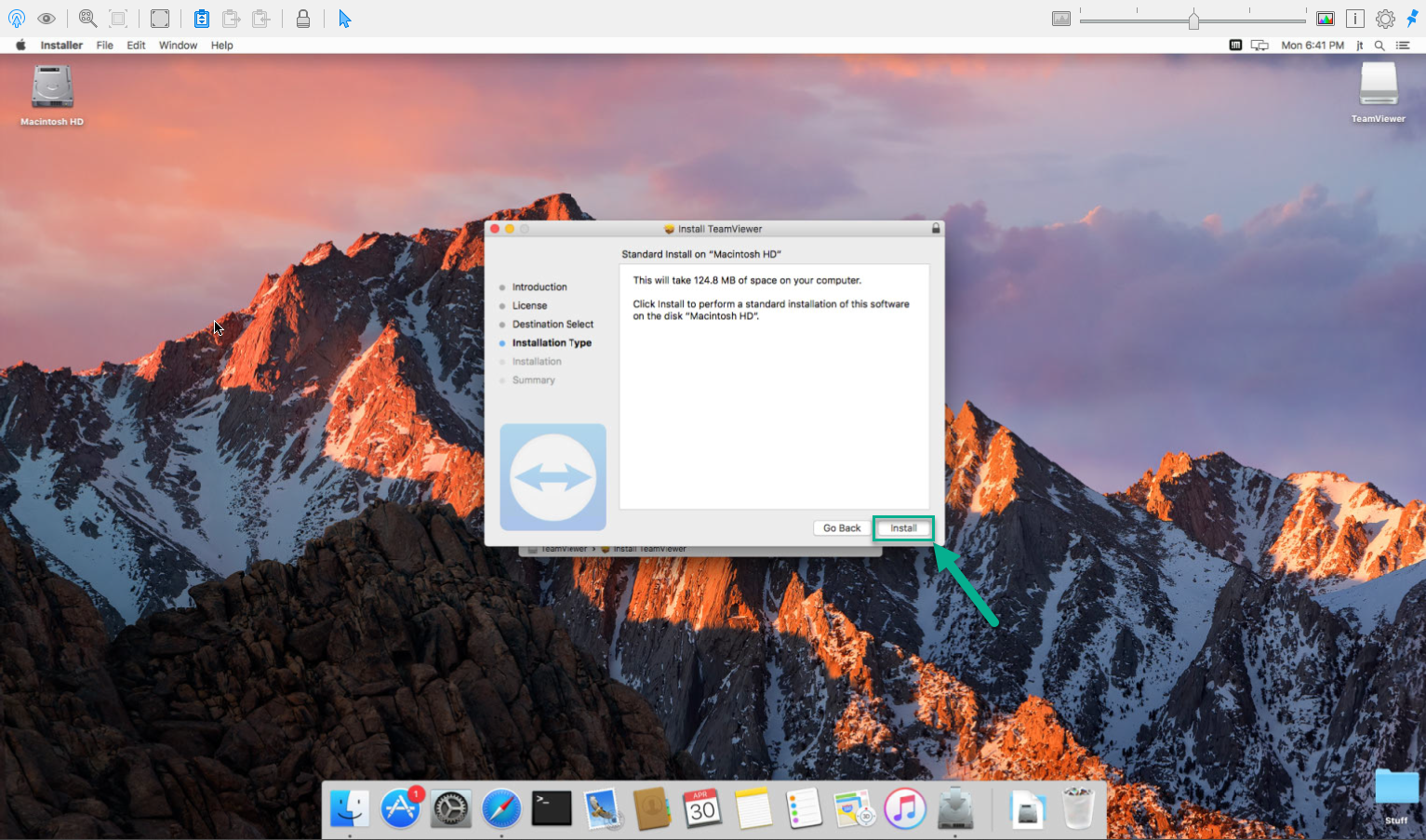1426x840 pixels.
Task: Select the Destination Select step
Action: click(x=553, y=325)
